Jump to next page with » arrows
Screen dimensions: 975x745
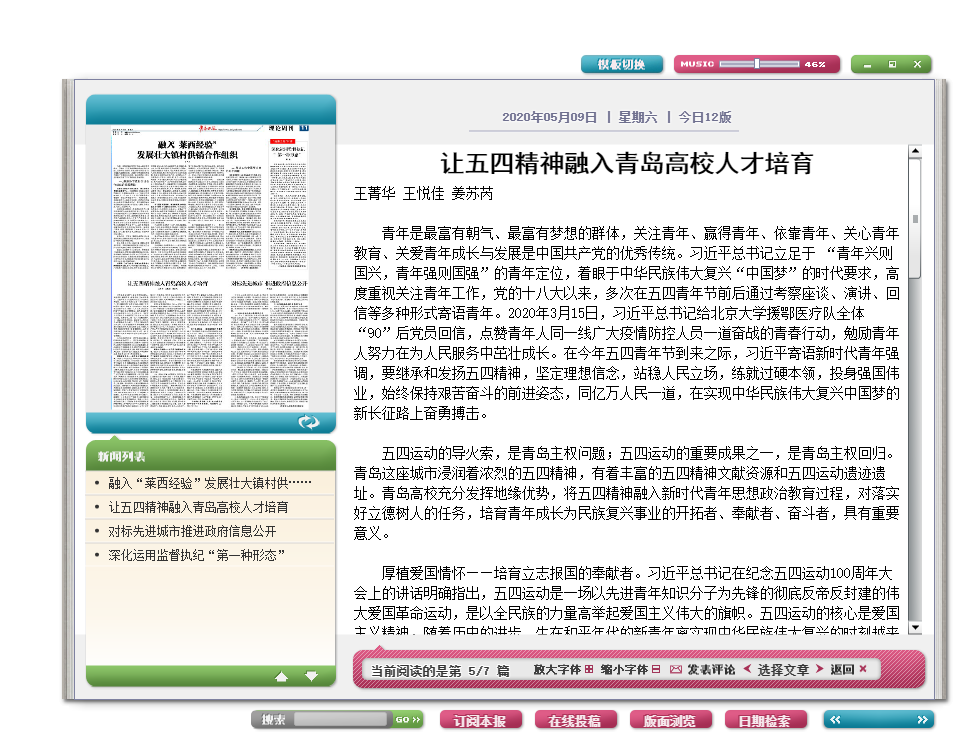(x=922, y=719)
